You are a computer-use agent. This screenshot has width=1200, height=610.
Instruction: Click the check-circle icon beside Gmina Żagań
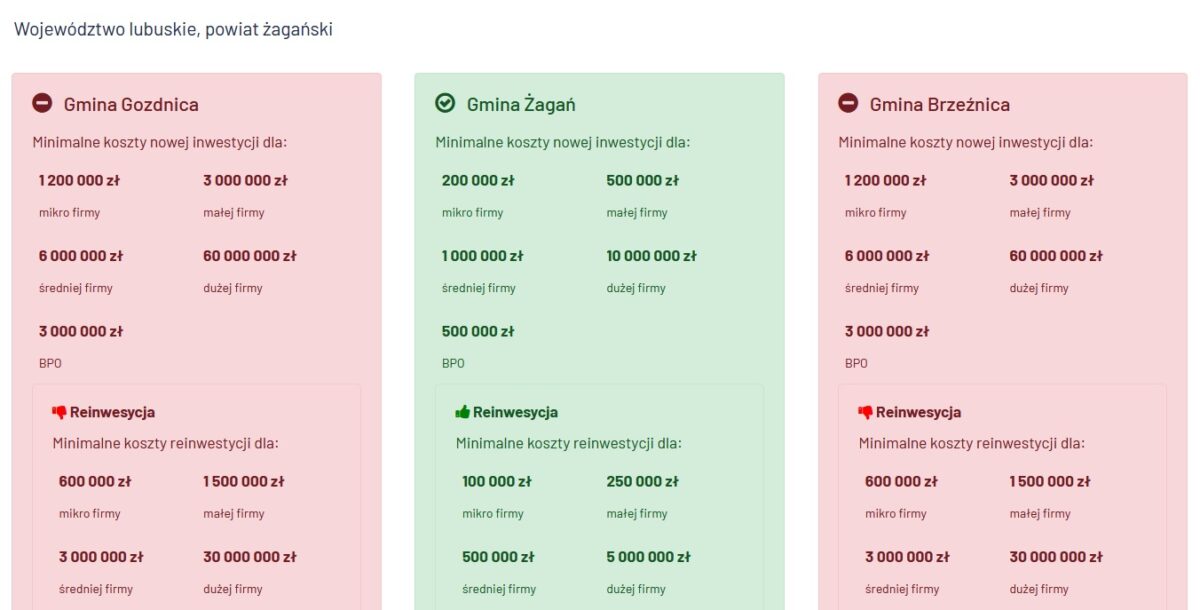click(445, 103)
